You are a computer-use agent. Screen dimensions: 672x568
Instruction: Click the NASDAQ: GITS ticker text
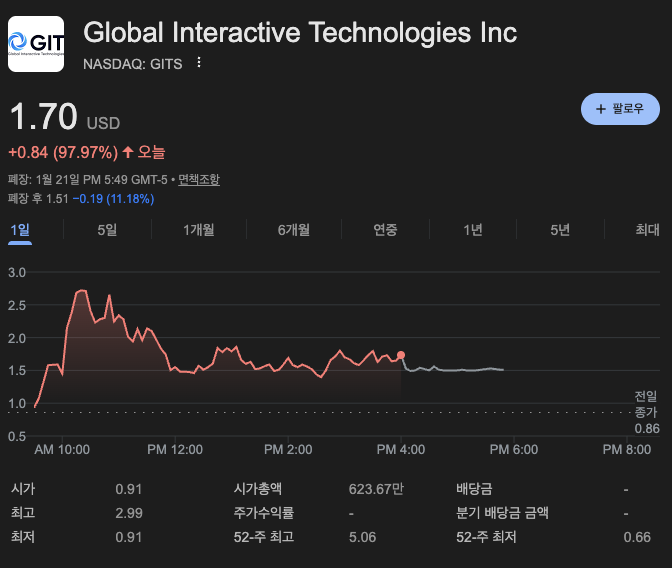point(132,64)
